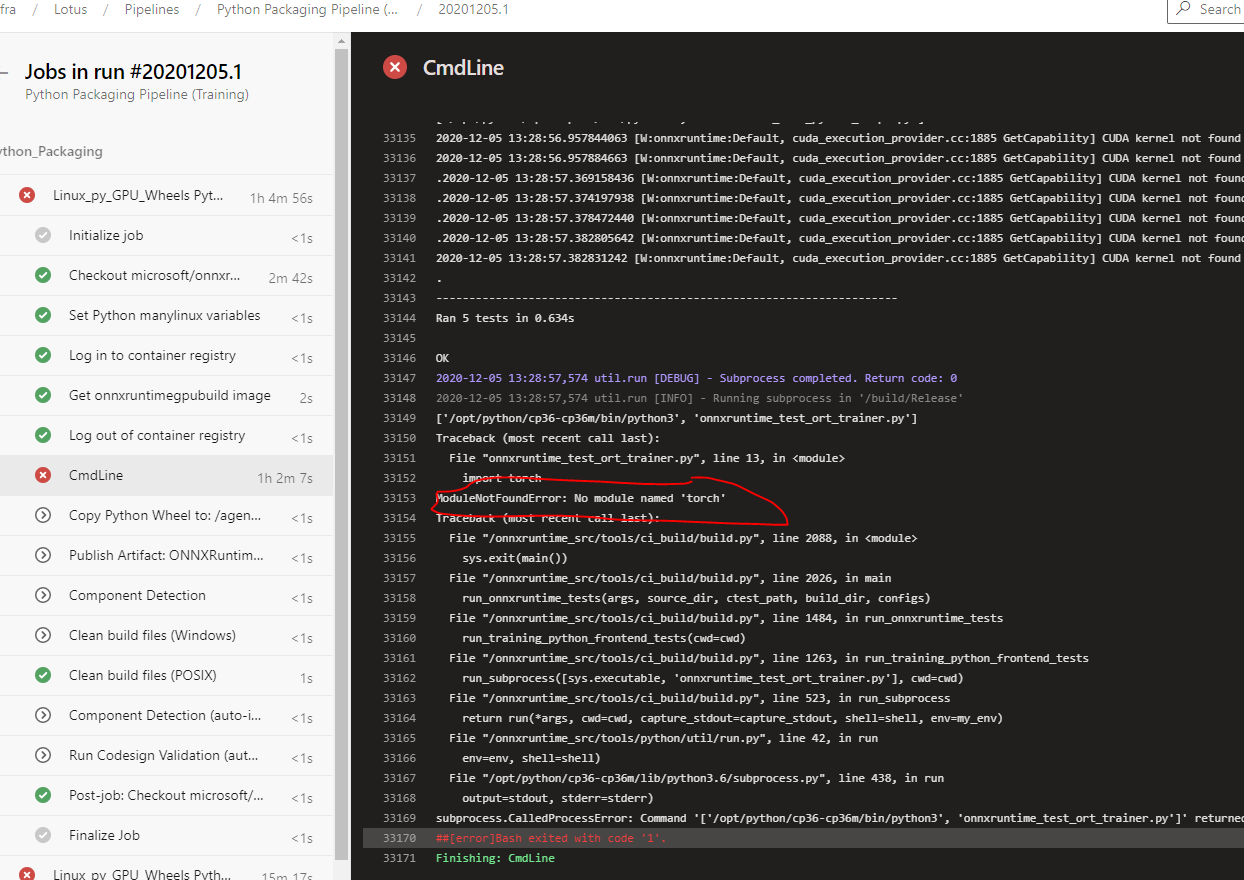The height and width of the screenshot is (880, 1244).
Task: Click the success icon on Set Python manylinux variables
Action: tap(42, 315)
